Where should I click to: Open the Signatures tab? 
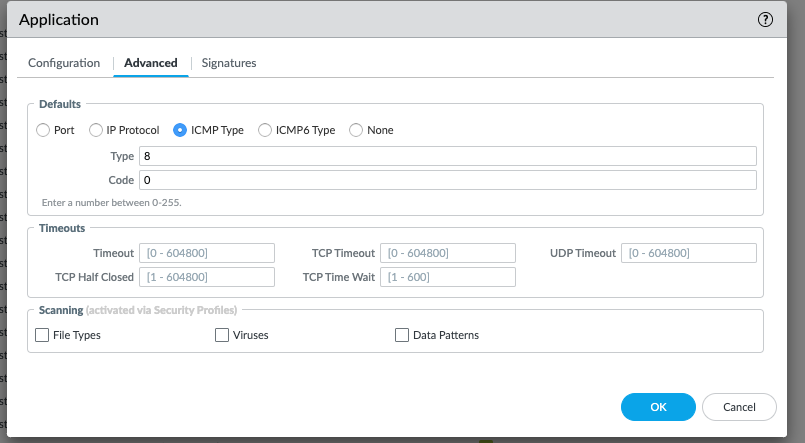(x=229, y=63)
